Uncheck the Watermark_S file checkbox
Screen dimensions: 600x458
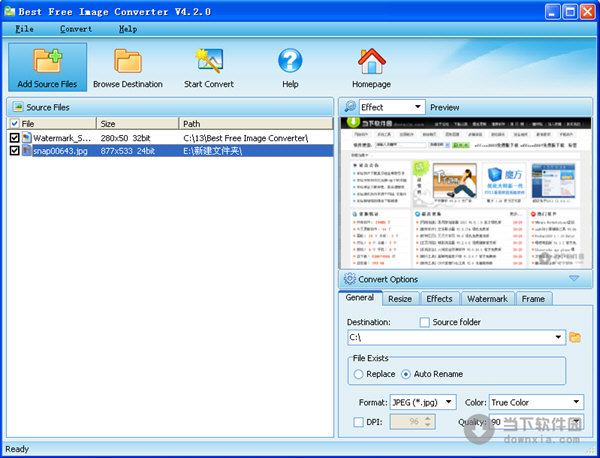pos(15,137)
